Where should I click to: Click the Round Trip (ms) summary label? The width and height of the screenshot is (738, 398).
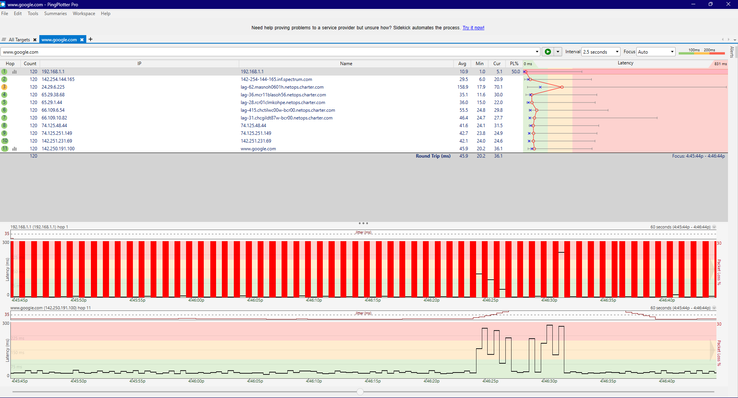[x=433, y=156]
